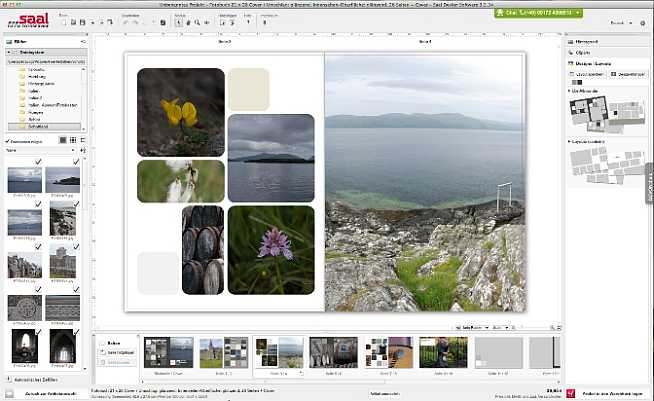Toggle the show file names checkbox
The height and width of the screenshot is (401, 654).
coord(8,141)
